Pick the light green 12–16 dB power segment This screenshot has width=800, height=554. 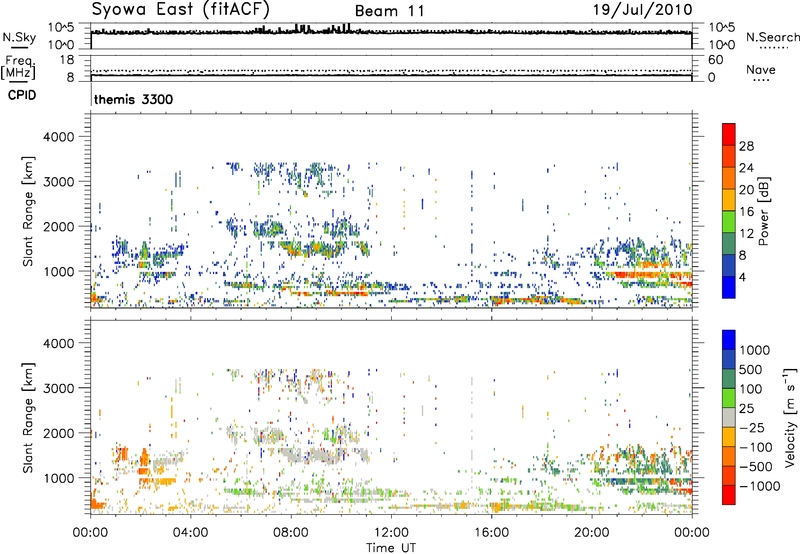(x=729, y=221)
